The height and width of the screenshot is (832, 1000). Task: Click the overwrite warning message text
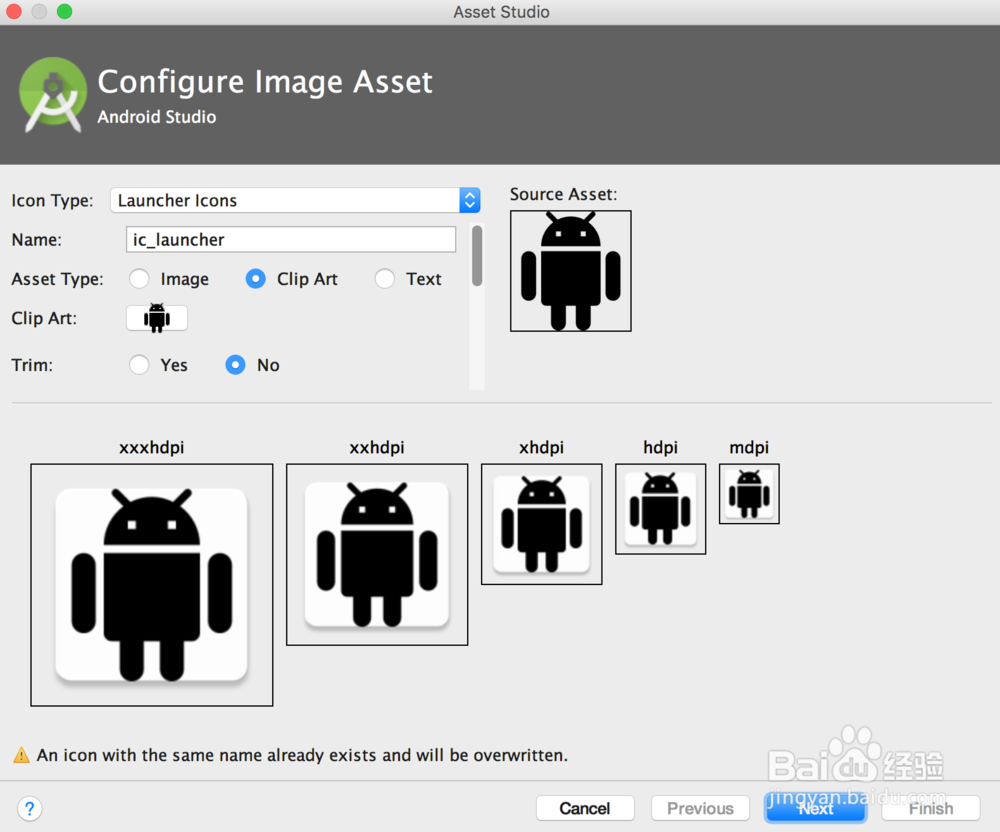[302, 755]
